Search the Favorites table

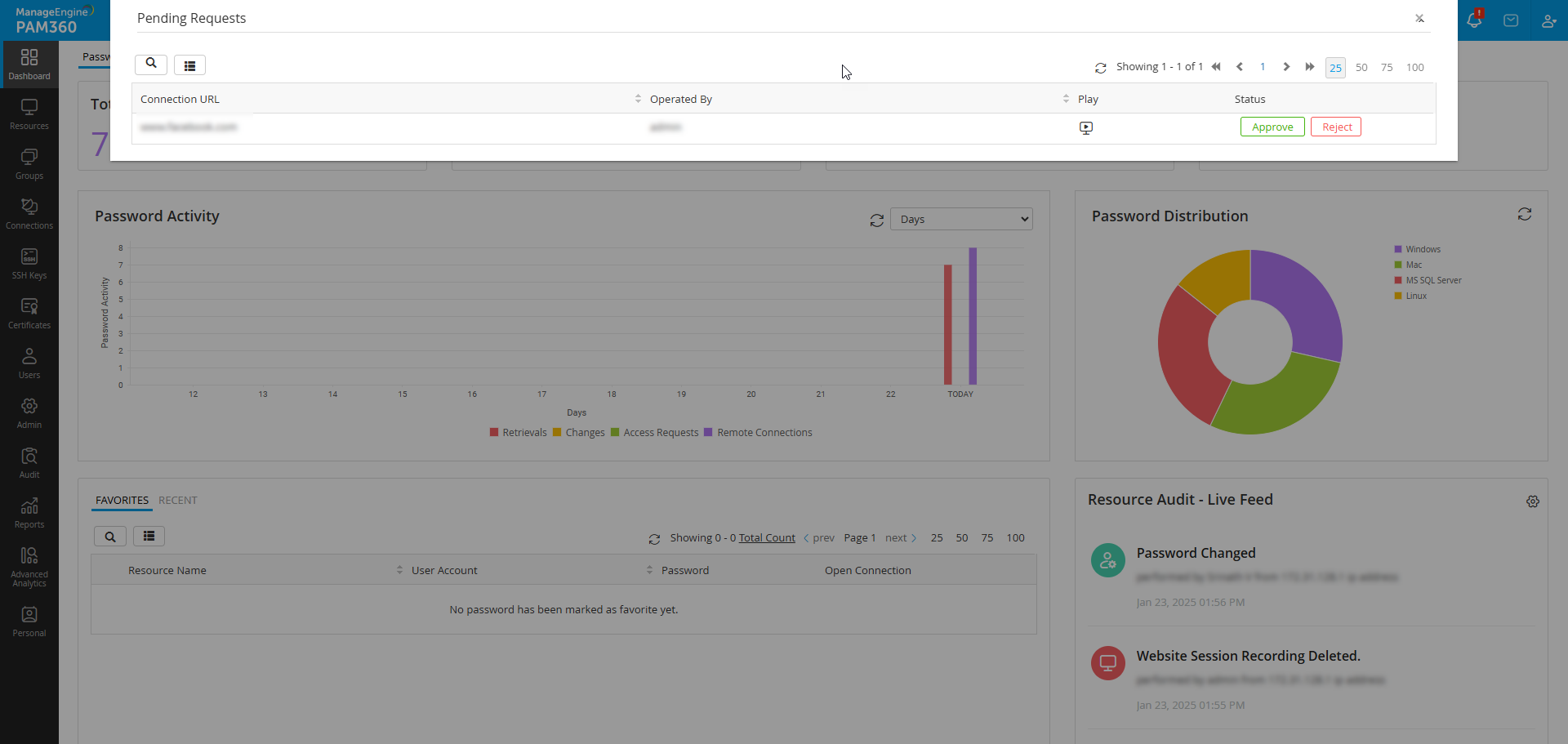(110, 537)
